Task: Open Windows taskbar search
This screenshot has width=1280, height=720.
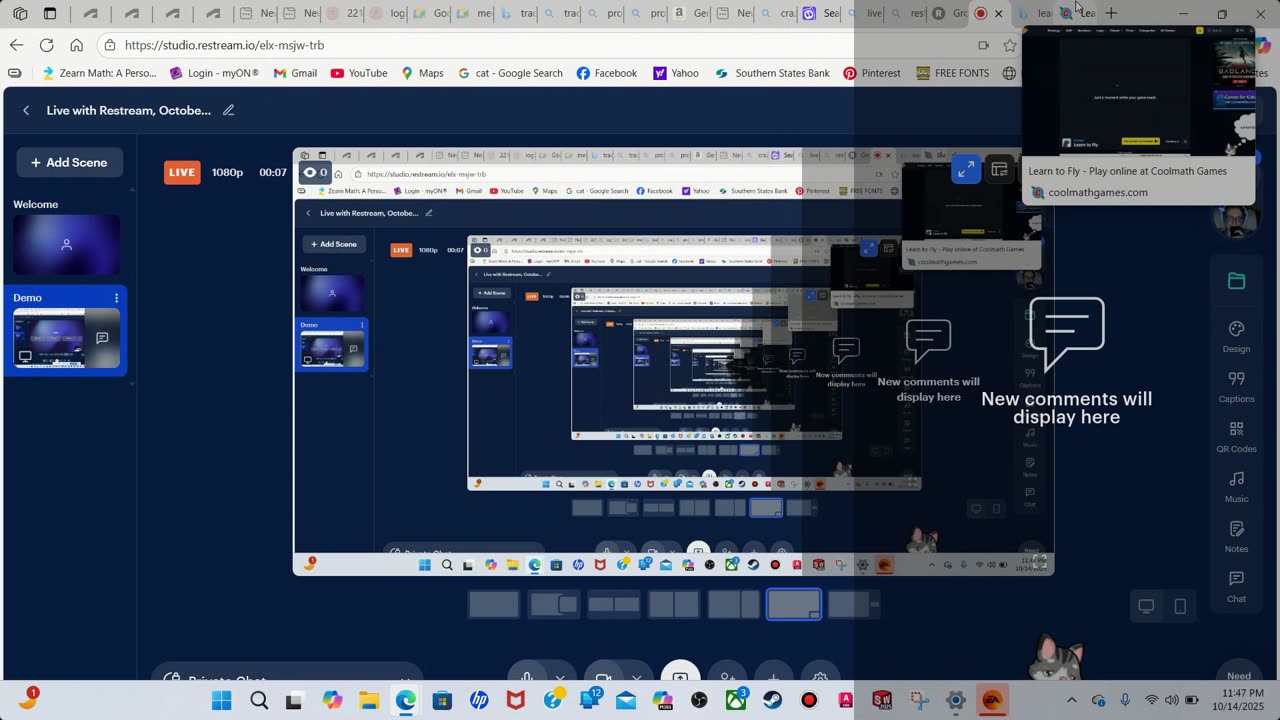Action: tap(259, 700)
